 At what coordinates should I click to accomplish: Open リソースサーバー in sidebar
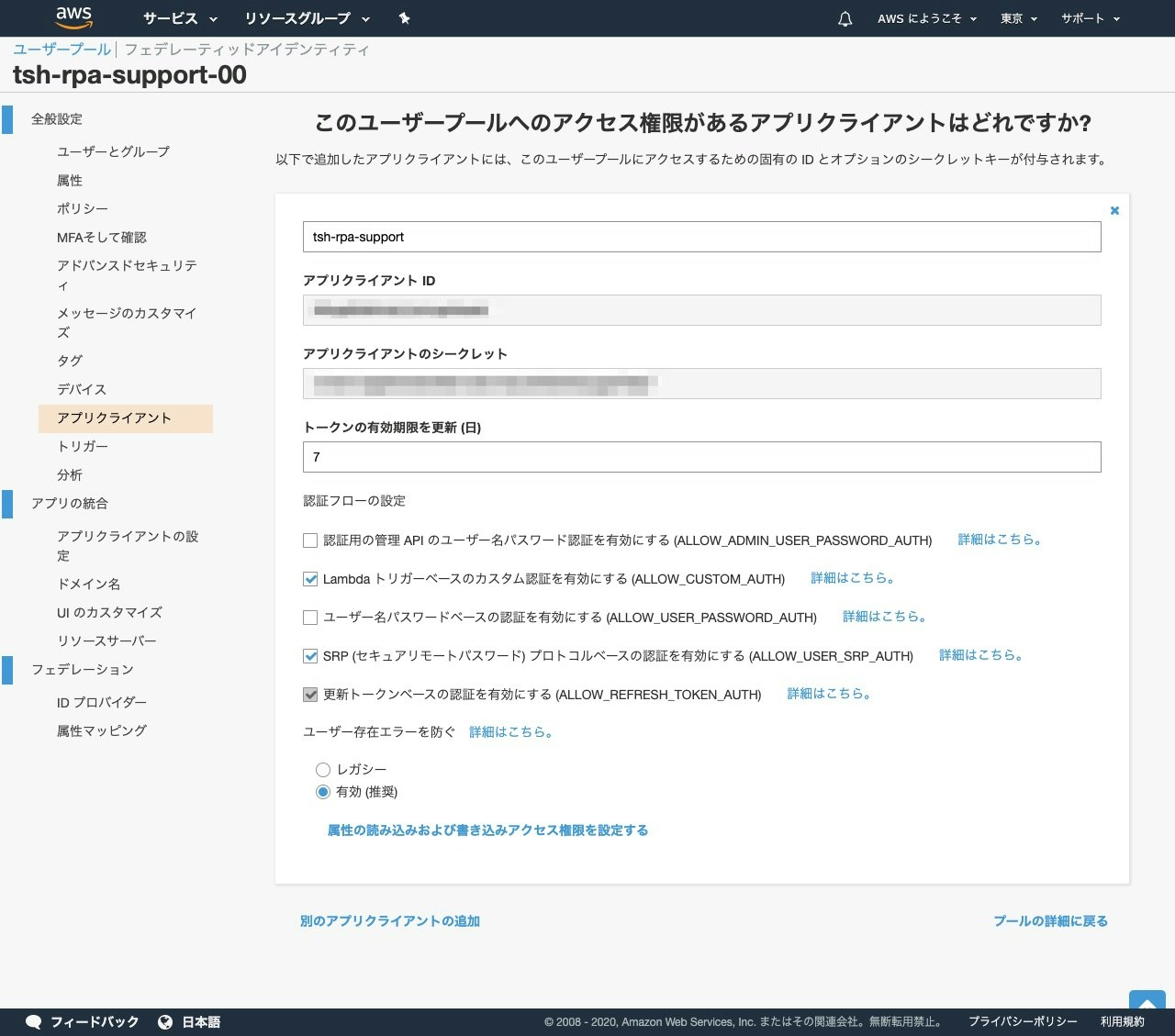pyautogui.click(x=106, y=641)
